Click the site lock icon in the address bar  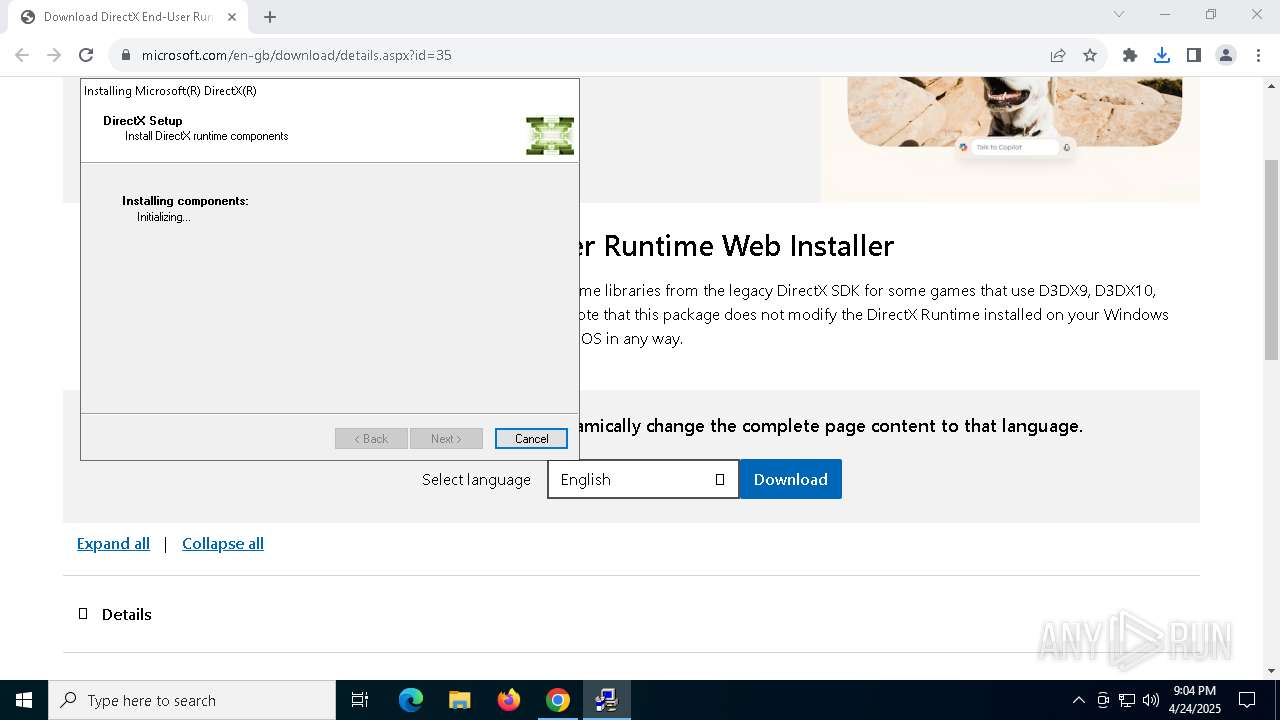point(126,55)
